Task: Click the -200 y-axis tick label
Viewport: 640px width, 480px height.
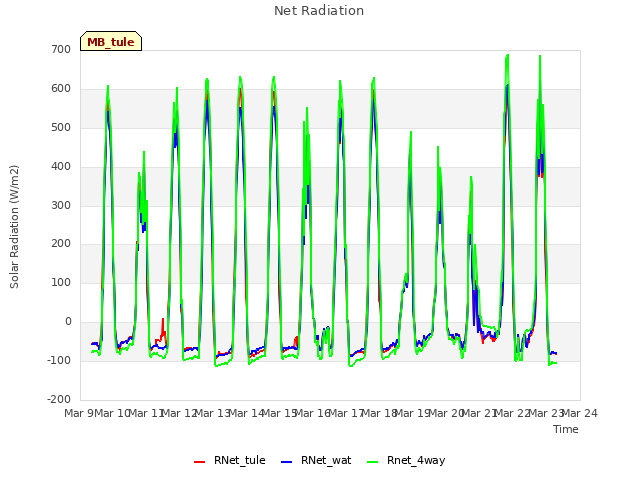Action: pyautogui.click(x=59, y=399)
